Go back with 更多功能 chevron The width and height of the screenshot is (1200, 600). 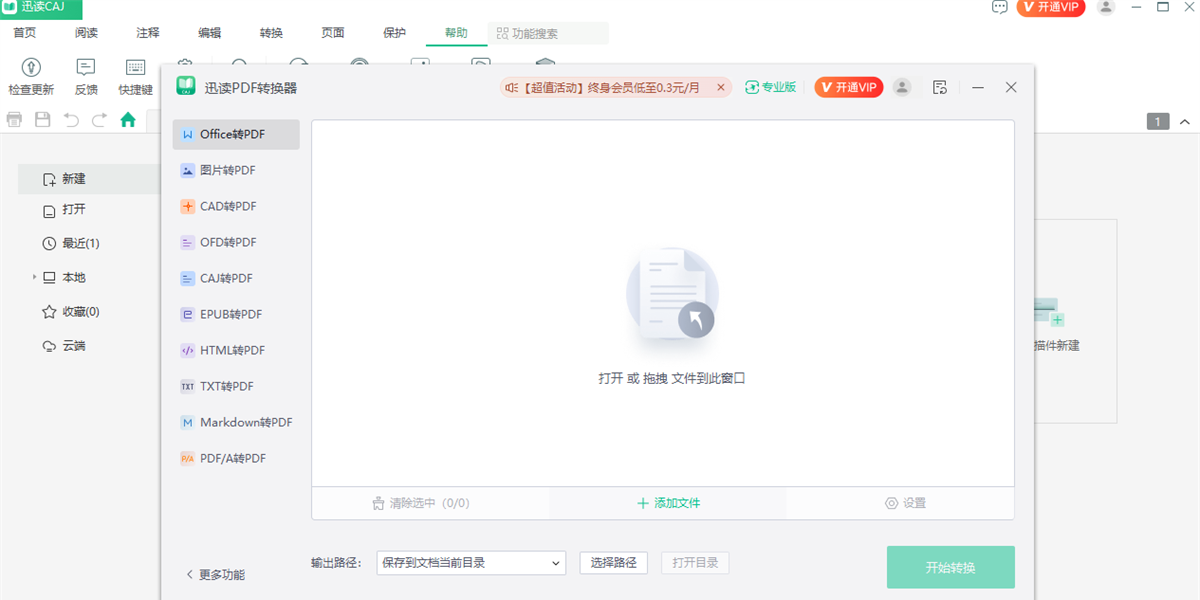pyautogui.click(x=190, y=575)
